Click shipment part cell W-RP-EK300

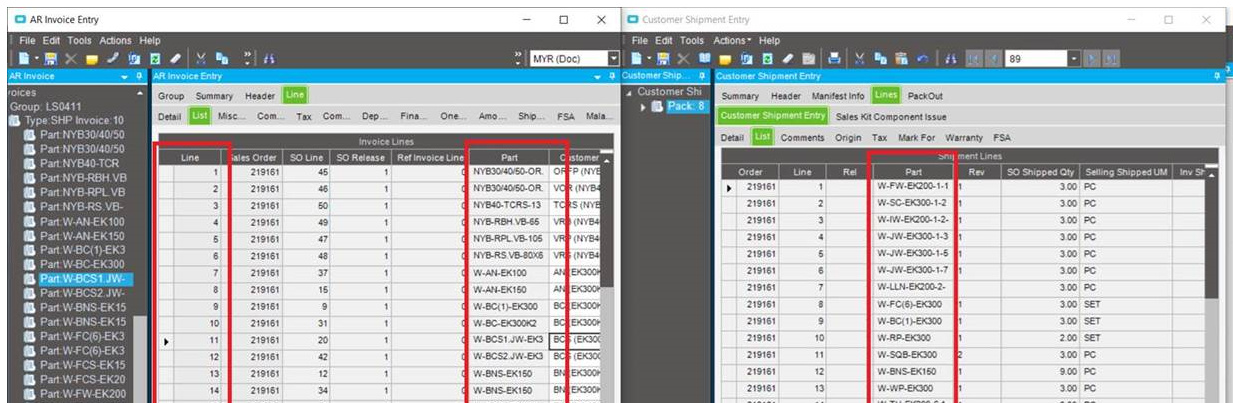click(914, 338)
